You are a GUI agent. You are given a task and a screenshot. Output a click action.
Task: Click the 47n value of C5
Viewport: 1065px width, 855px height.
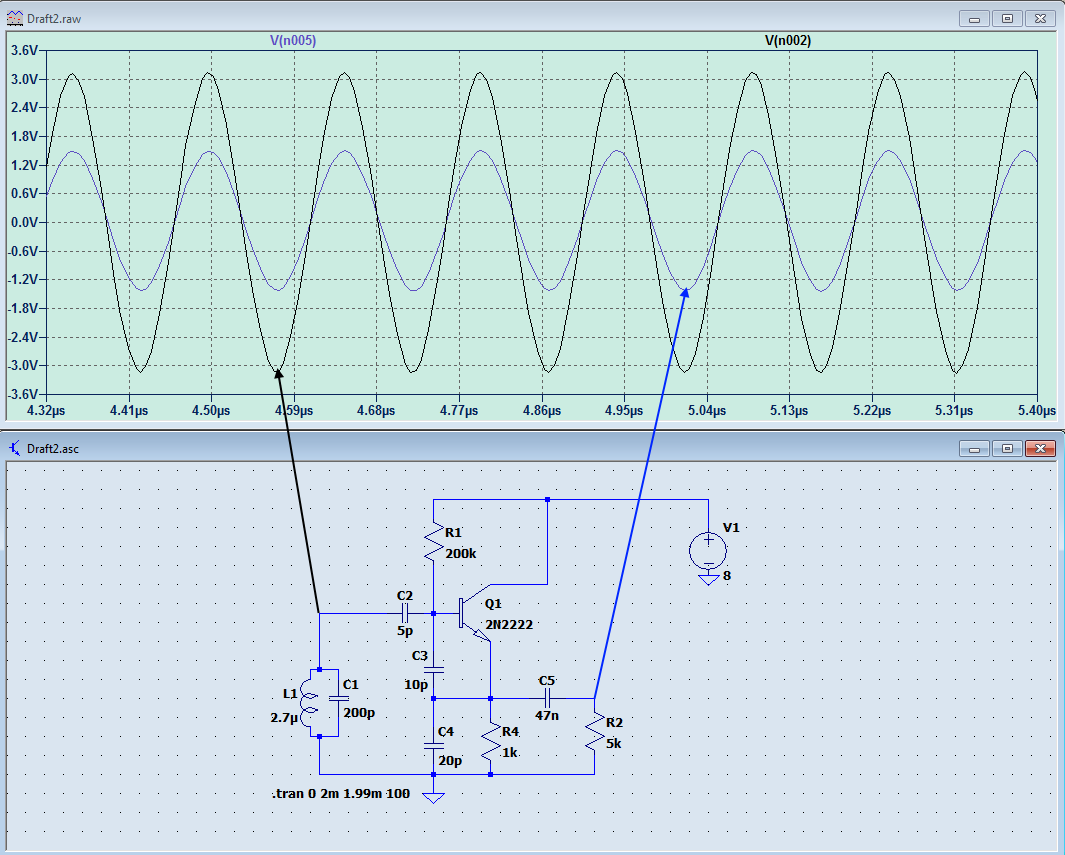pos(547,715)
